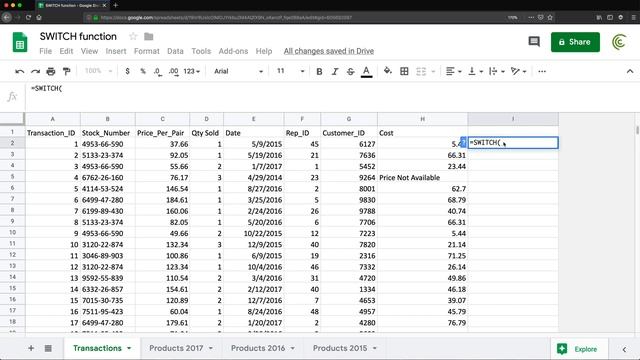The image size is (640, 360).
Task: Open the fill color picker
Action: point(388,71)
